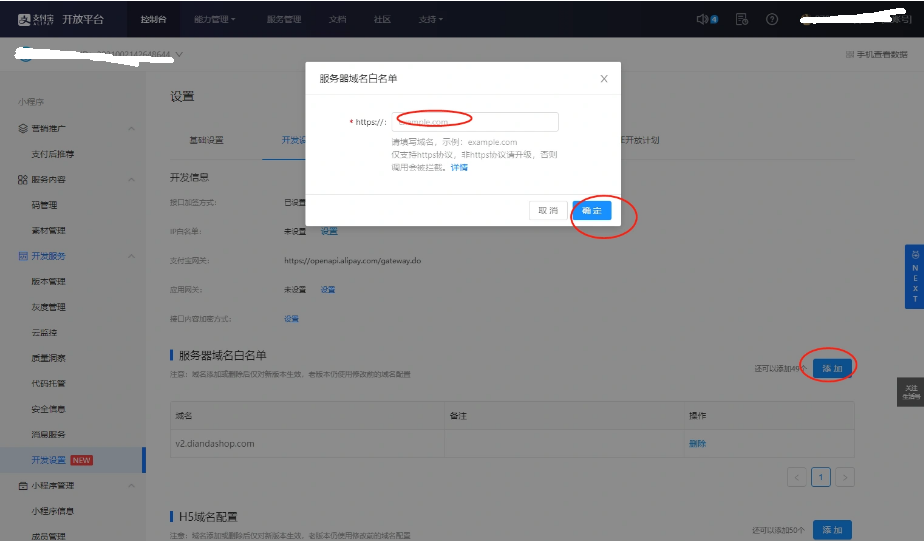
Task: Collapse the 服务内容 sidebar group
Action: click(x=131, y=179)
